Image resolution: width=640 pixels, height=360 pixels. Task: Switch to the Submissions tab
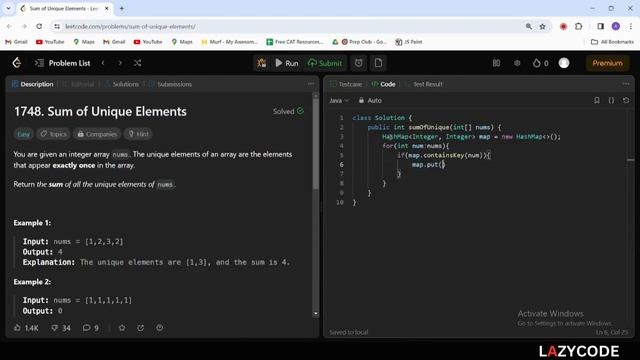point(170,84)
